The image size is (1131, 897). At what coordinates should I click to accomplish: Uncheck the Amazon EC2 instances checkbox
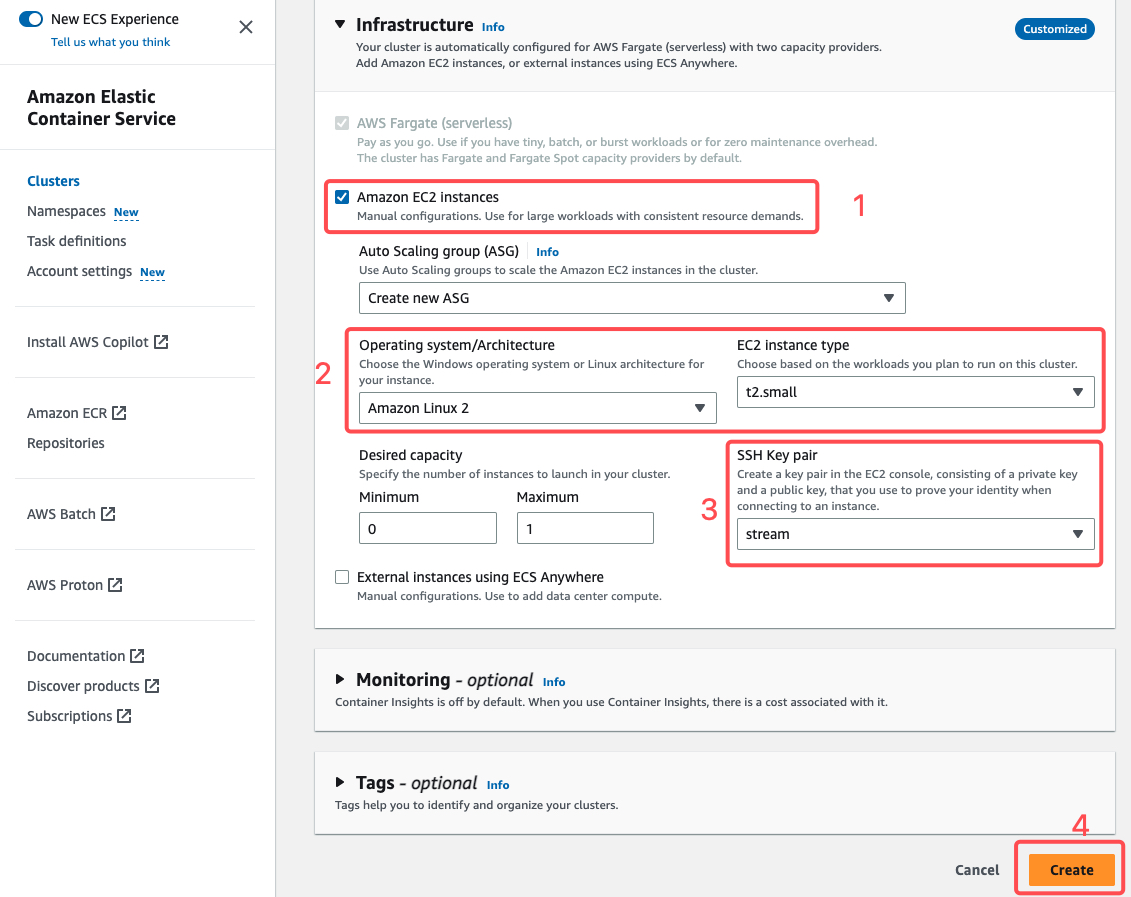(342, 197)
